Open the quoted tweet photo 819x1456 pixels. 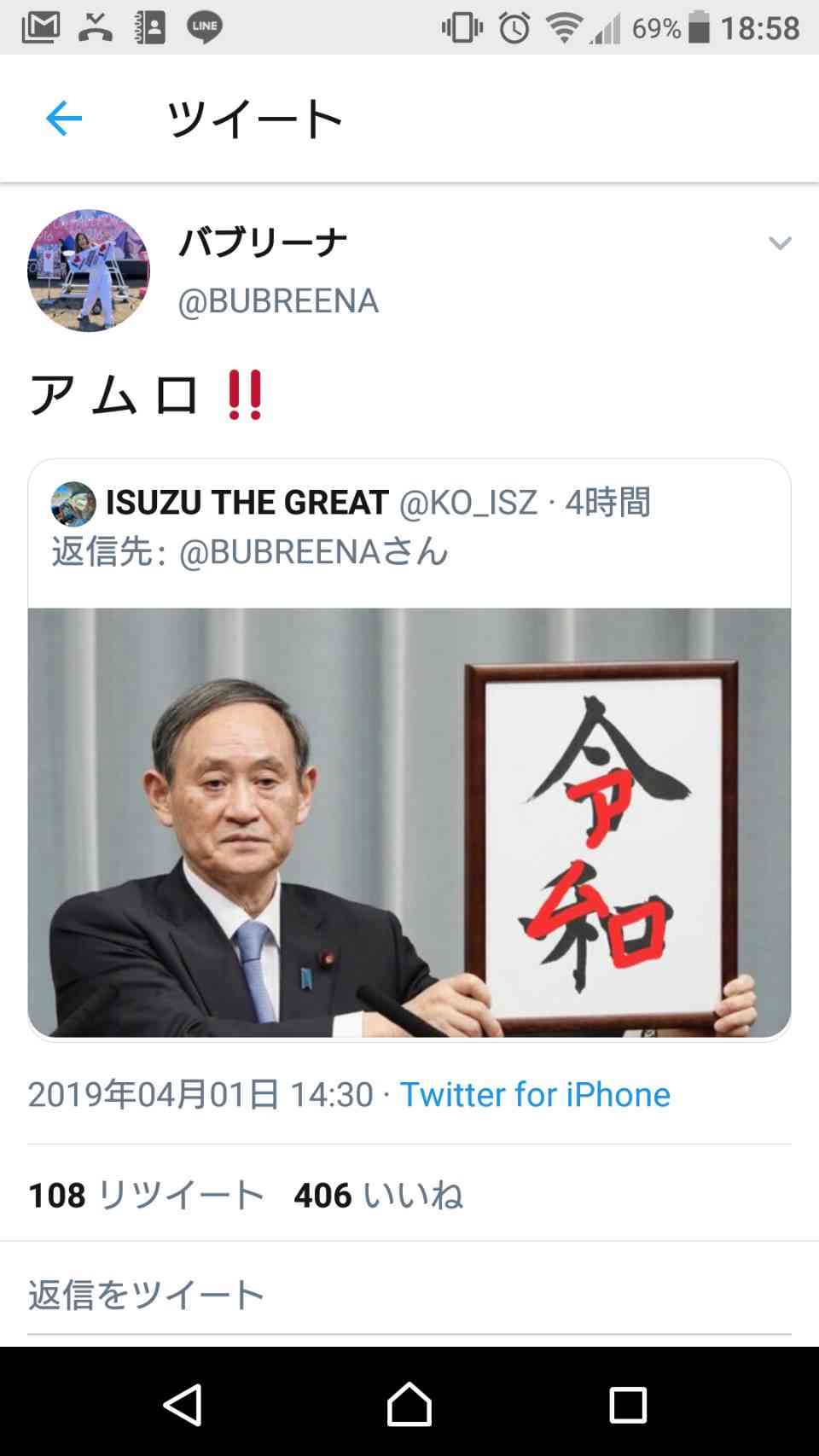[409, 823]
